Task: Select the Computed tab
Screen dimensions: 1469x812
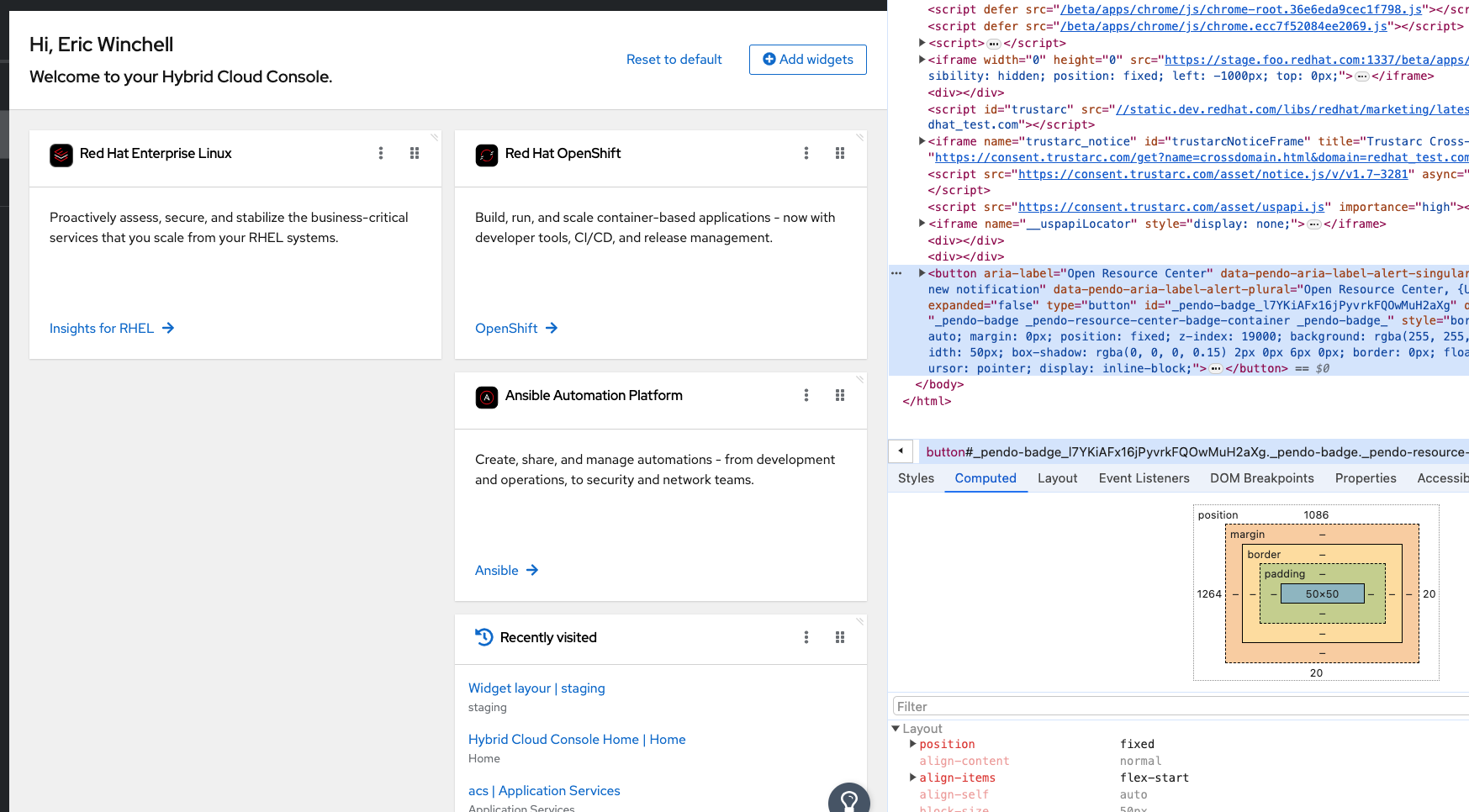Action: point(985,478)
